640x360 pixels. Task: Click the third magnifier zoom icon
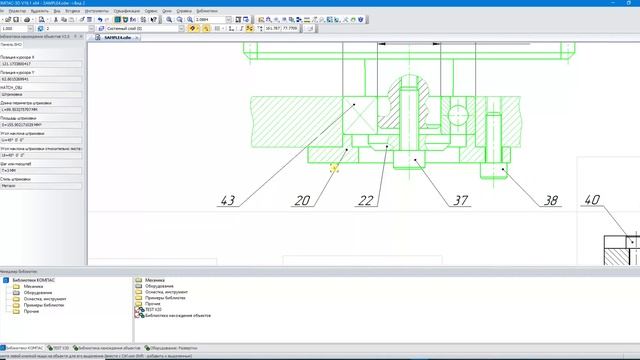[190, 20]
